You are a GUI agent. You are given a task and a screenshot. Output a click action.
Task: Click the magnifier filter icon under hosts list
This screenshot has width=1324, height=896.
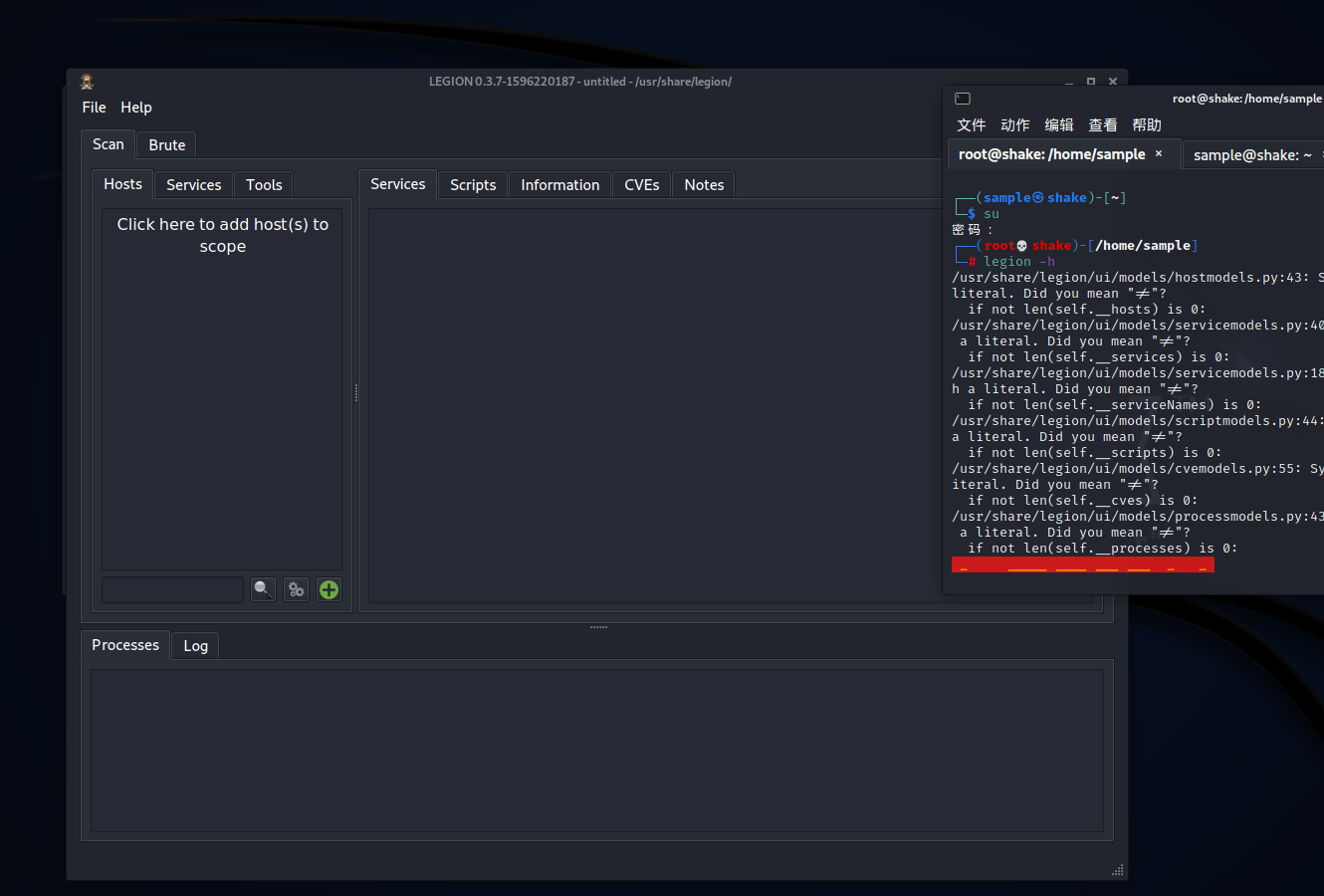(x=263, y=589)
